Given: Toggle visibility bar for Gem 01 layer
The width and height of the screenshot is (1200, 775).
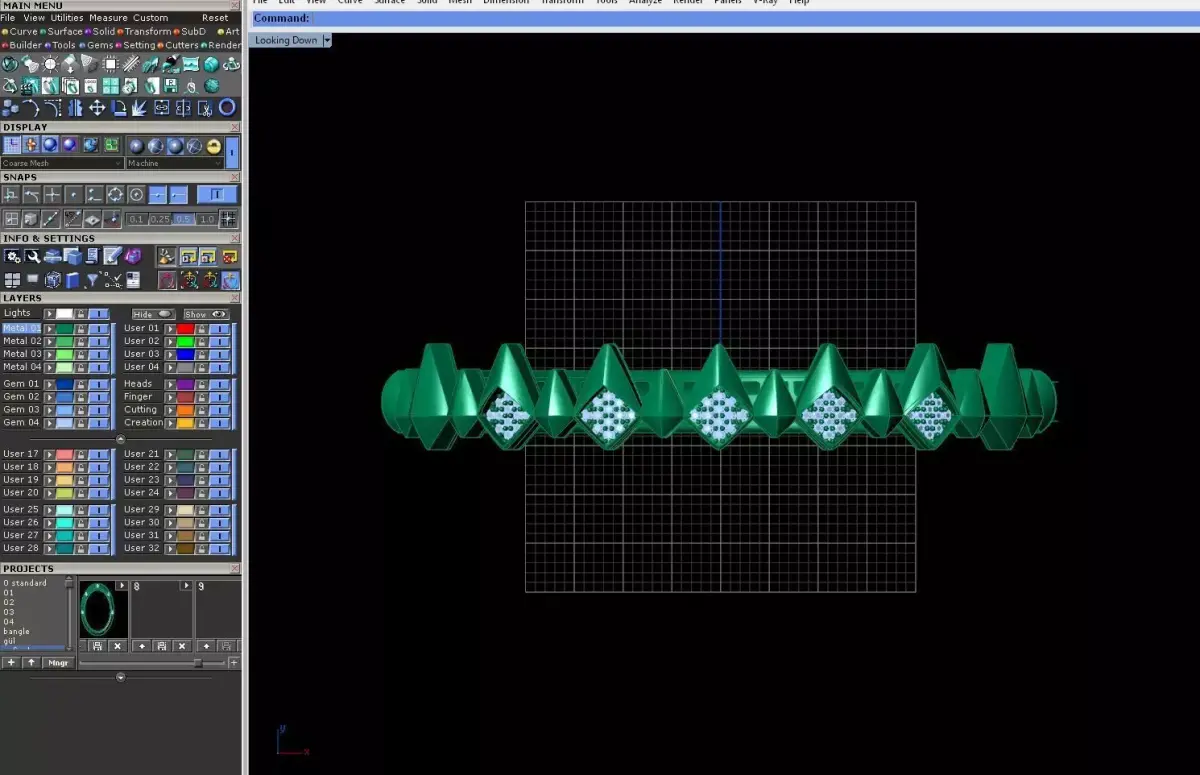Looking at the screenshot, I should pyautogui.click(x=99, y=384).
